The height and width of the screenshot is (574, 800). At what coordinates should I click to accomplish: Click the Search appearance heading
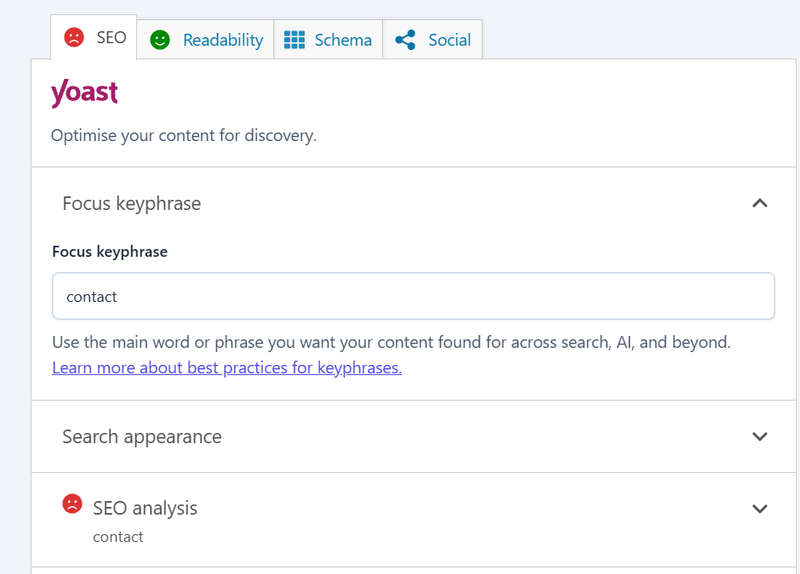click(x=142, y=437)
